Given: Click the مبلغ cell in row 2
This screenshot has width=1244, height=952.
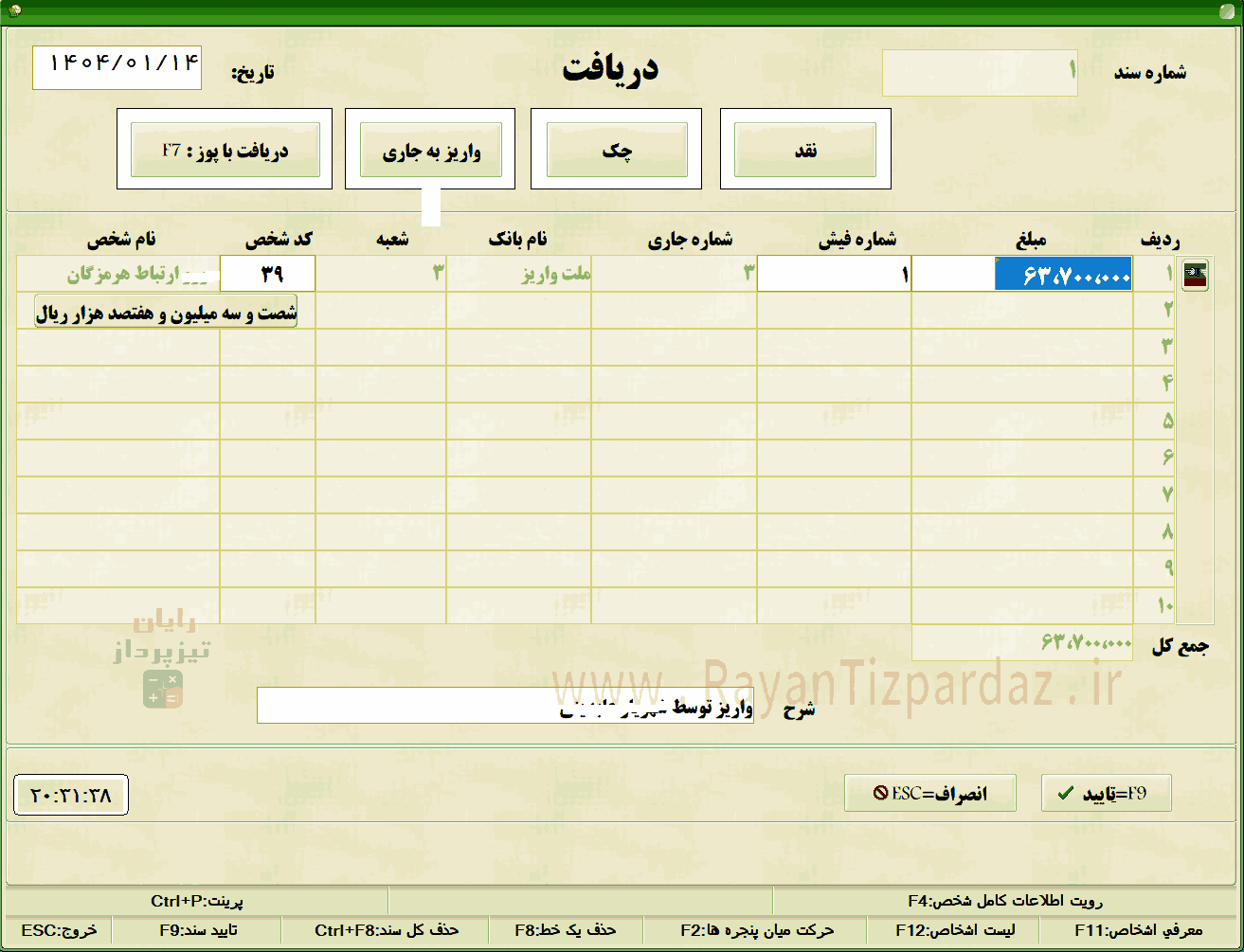Looking at the screenshot, I should click(1022, 310).
